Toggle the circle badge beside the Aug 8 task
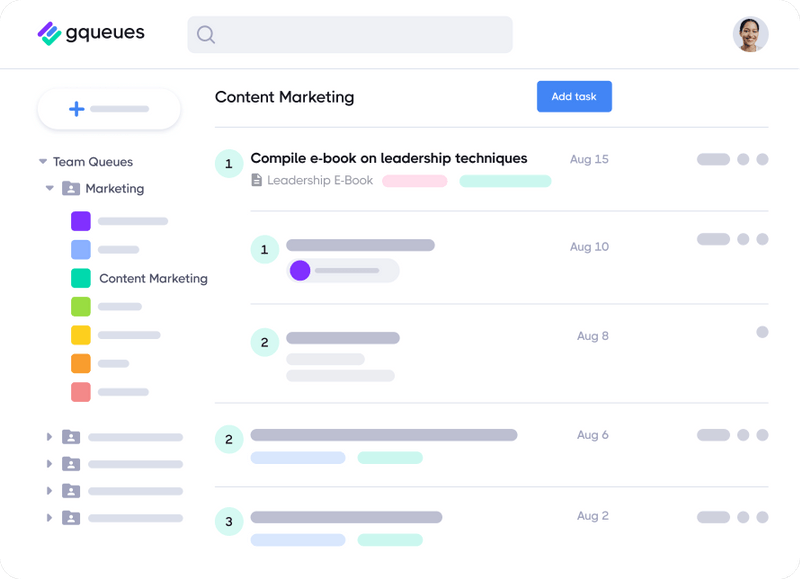This screenshot has width=800, height=579. point(265,342)
